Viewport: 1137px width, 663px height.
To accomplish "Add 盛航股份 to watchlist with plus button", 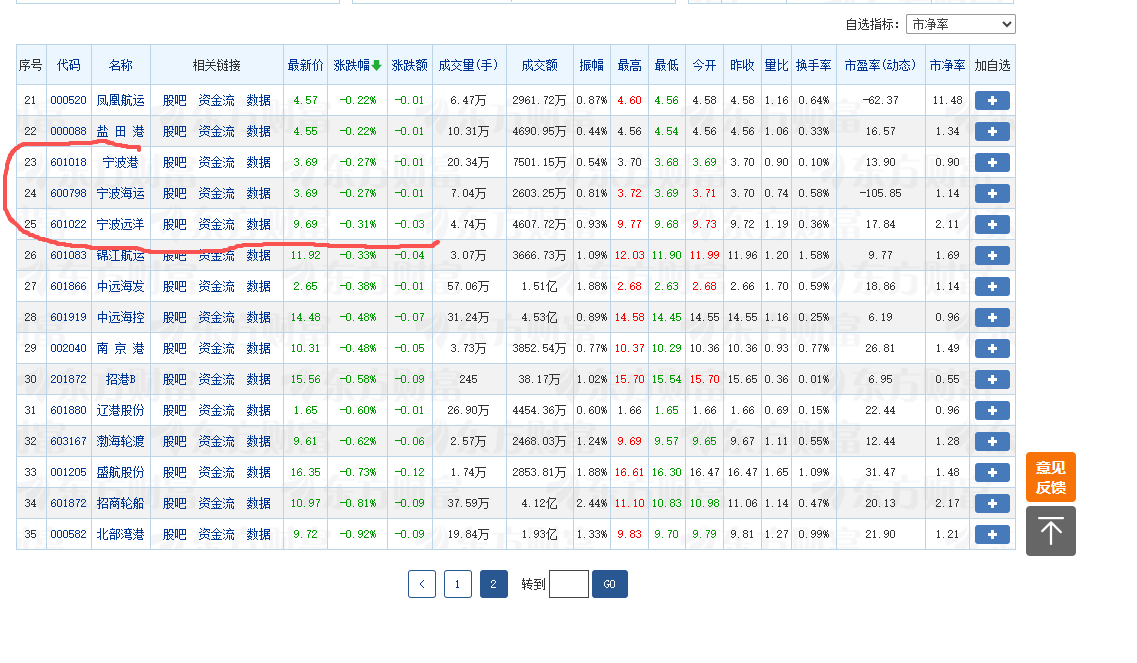I will (992, 472).
